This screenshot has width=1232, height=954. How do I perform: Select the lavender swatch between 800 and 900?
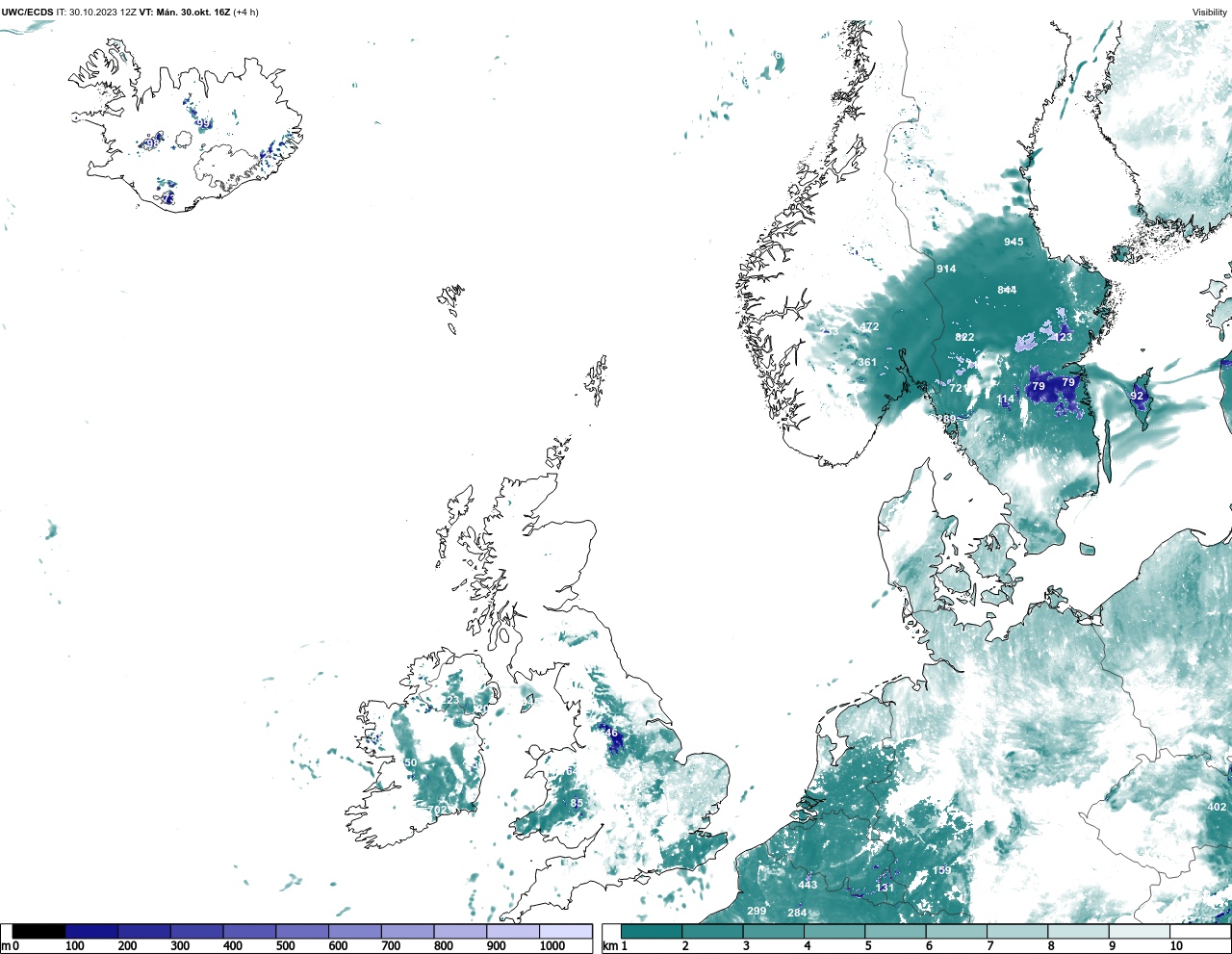pos(460,931)
